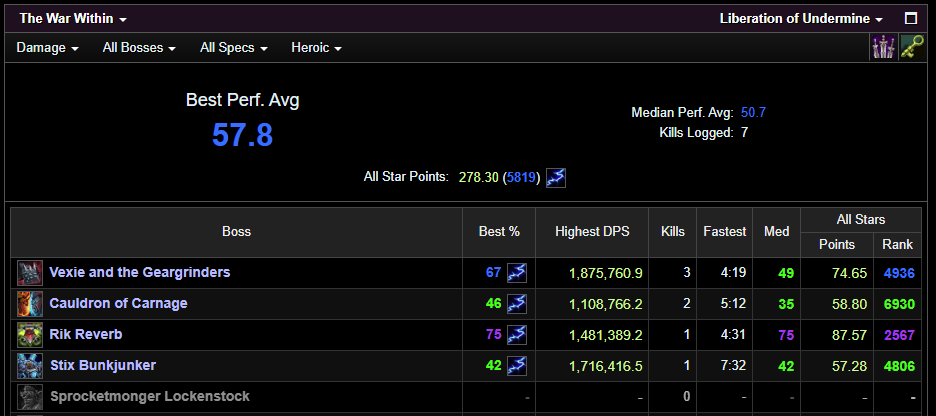Open the All Bosses filter menu
The width and height of the screenshot is (936, 416).
139,48
